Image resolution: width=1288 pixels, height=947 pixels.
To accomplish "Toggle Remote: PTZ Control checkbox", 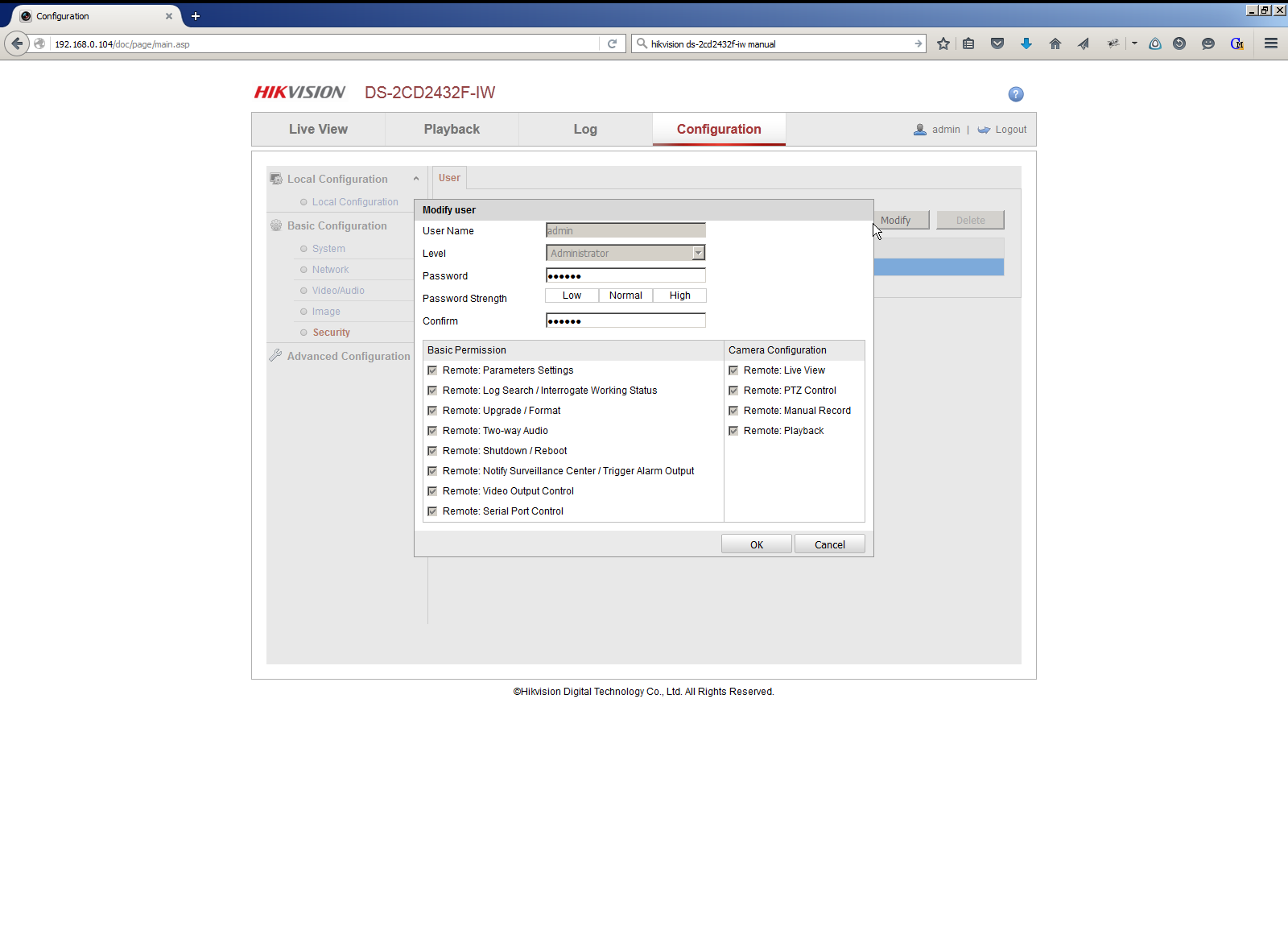I will [x=733, y=391].
